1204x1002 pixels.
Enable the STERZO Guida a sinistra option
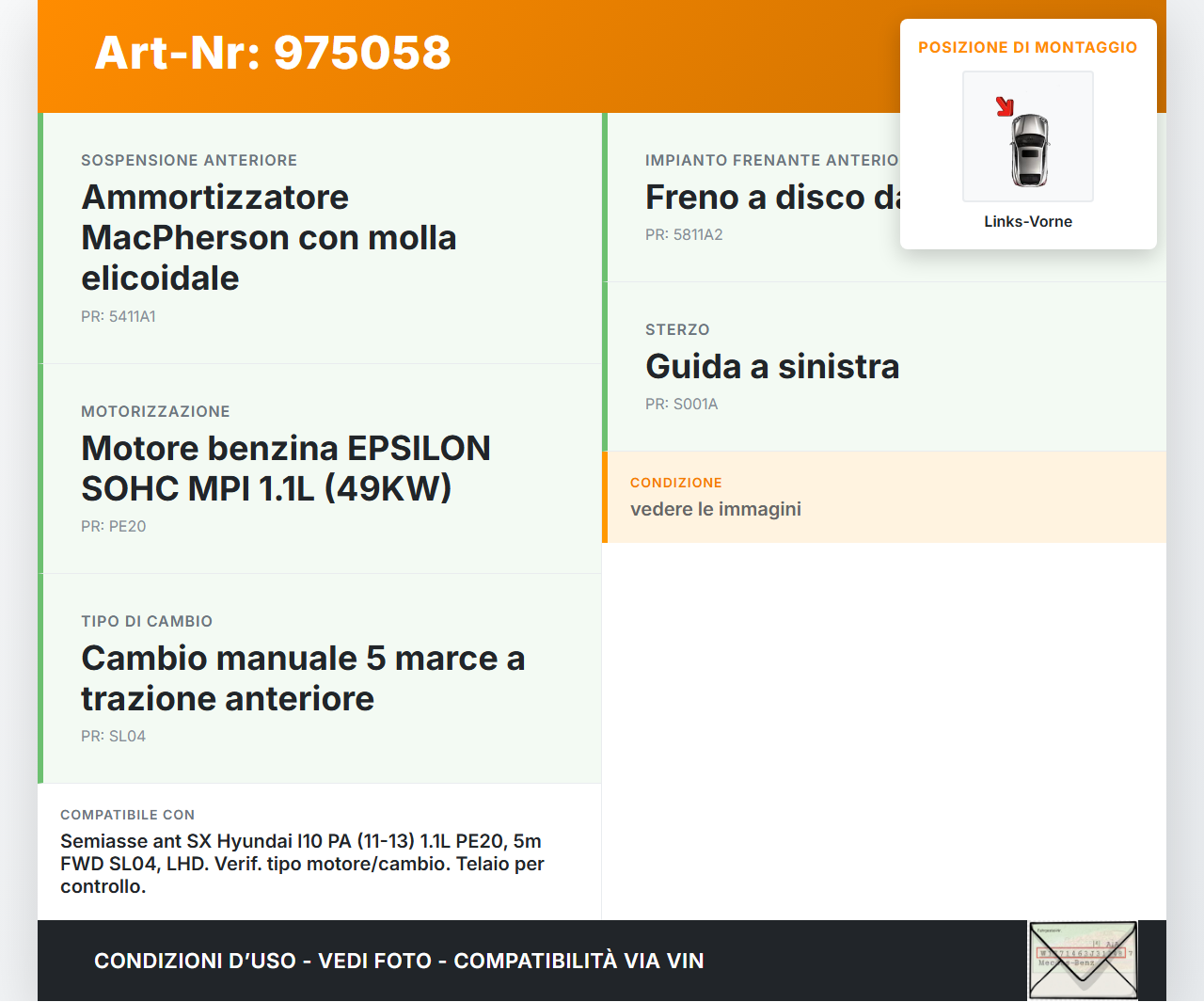pyautogui.click(x=772, y=367)
